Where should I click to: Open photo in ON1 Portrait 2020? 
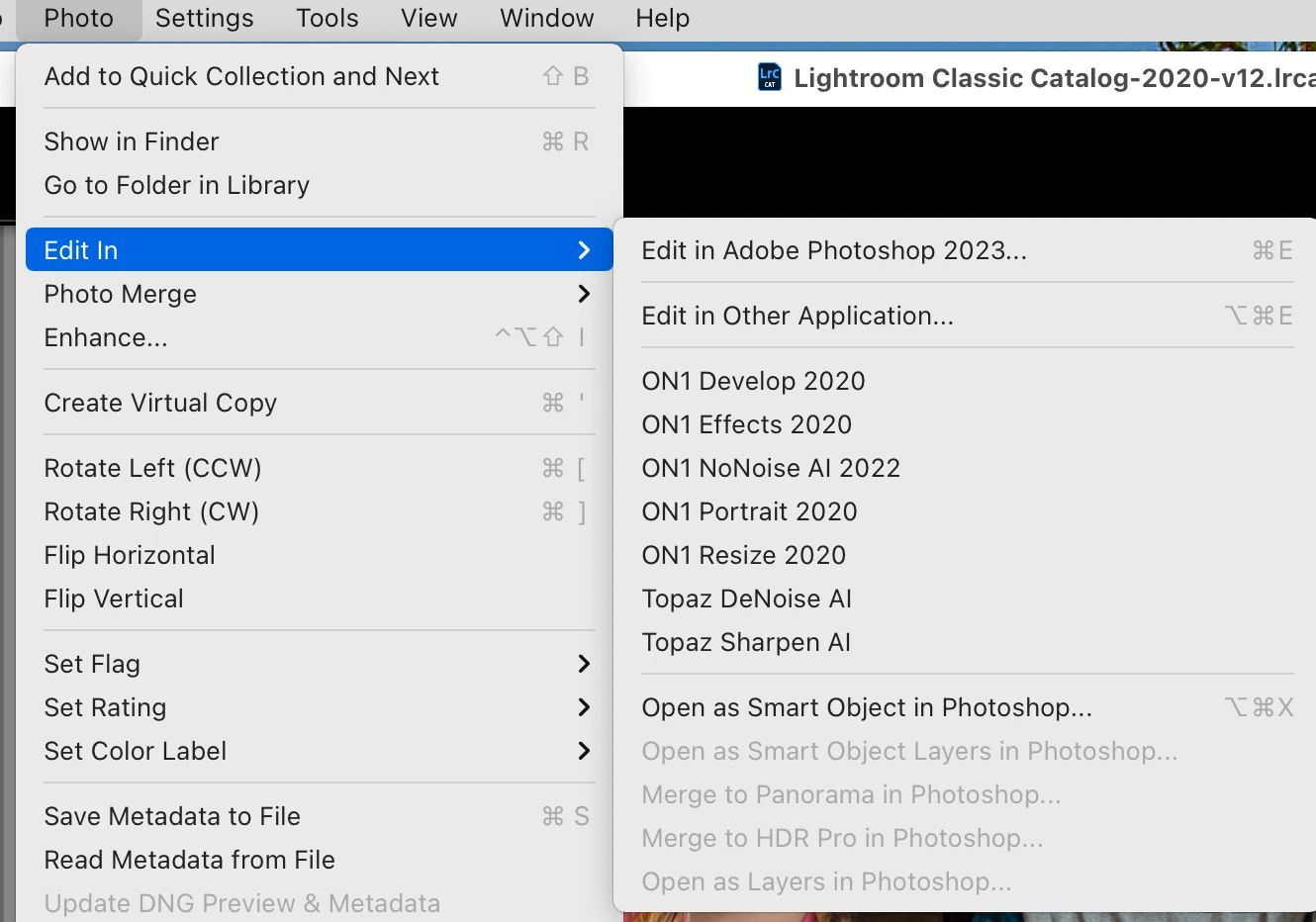967,511
